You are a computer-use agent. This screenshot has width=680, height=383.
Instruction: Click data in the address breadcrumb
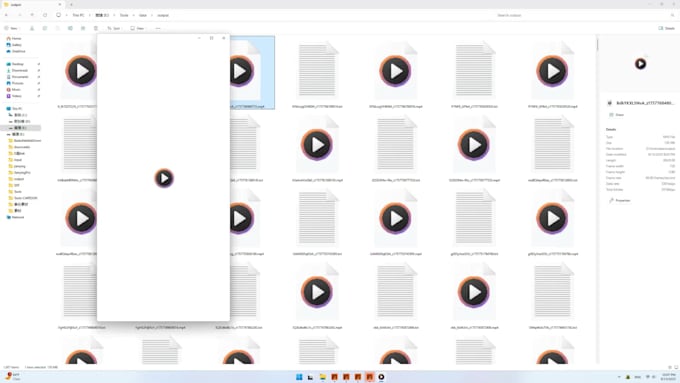[143, 15]
